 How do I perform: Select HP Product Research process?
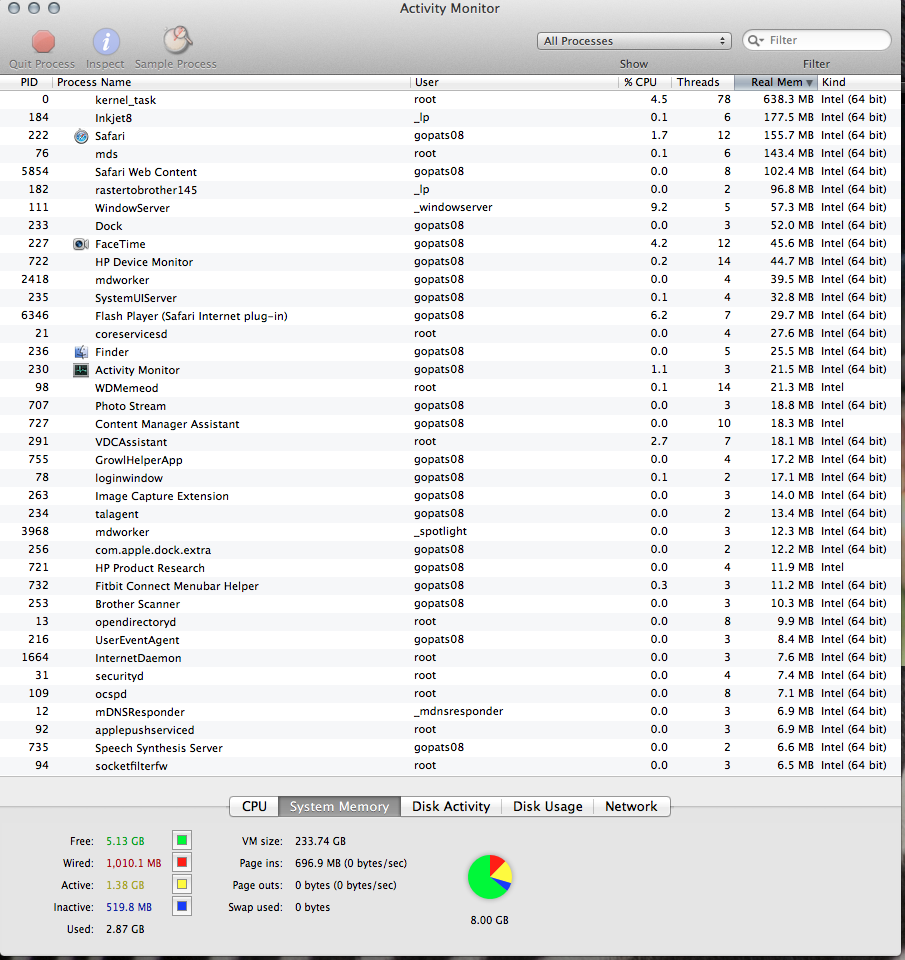coord(450,568)
